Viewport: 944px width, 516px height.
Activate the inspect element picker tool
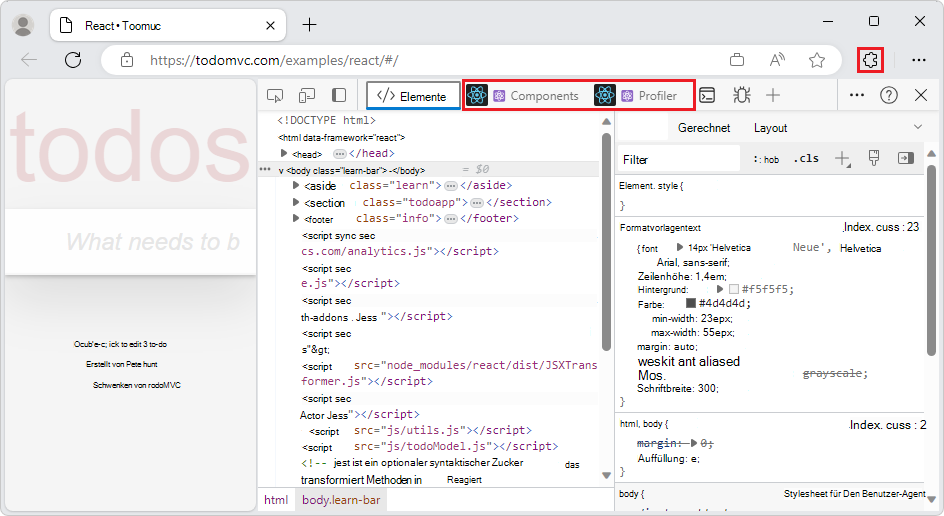point(275,95)
